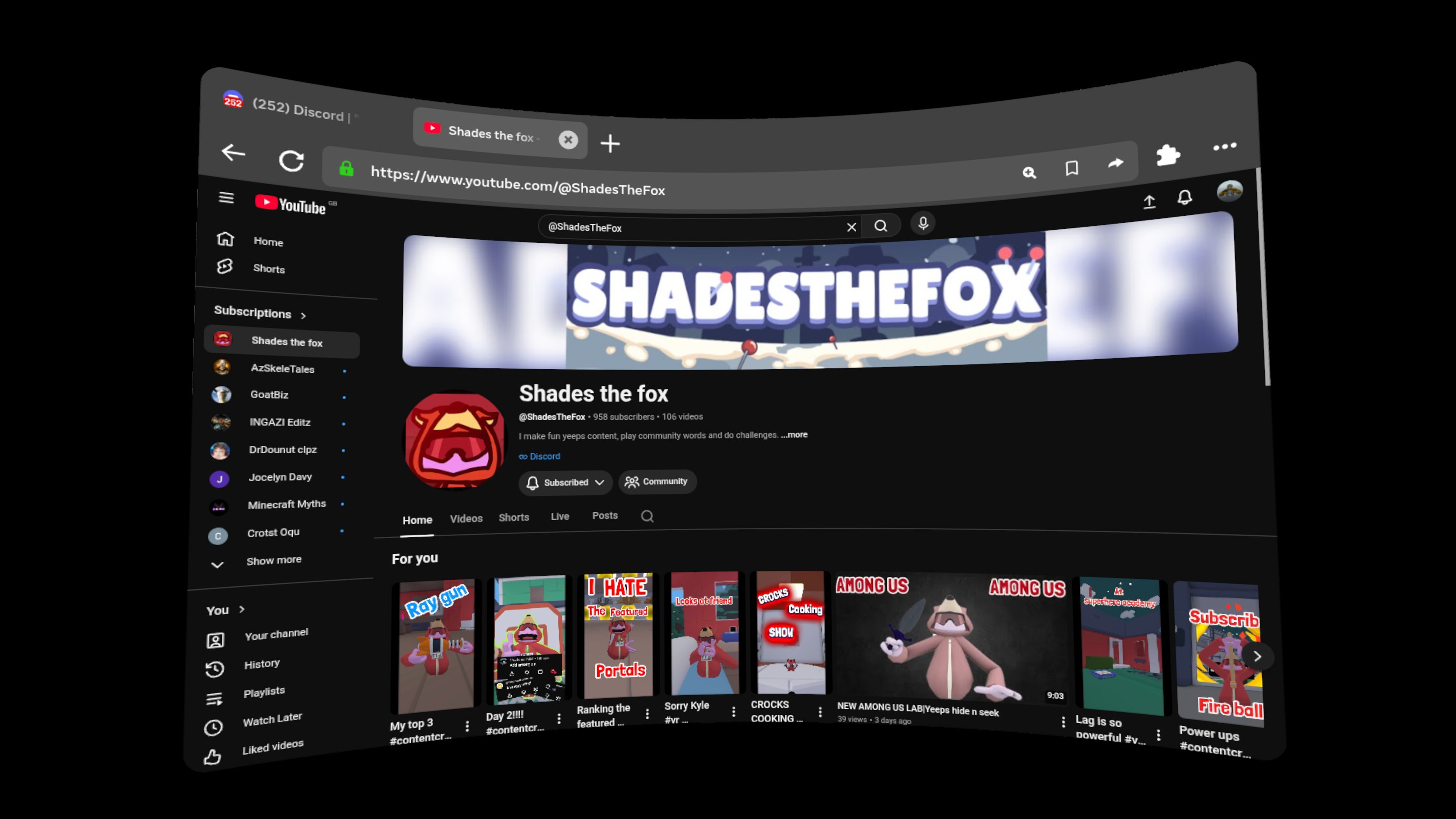The image size is (1456, 819).
Task: Open YouTube notifications bell
Action: click(1185, 197)
